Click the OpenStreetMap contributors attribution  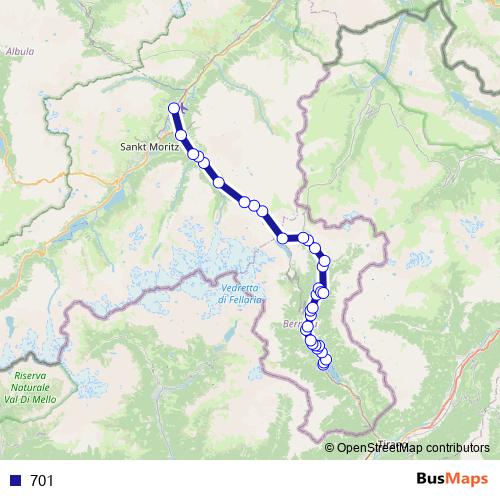(x=407, y=447)
